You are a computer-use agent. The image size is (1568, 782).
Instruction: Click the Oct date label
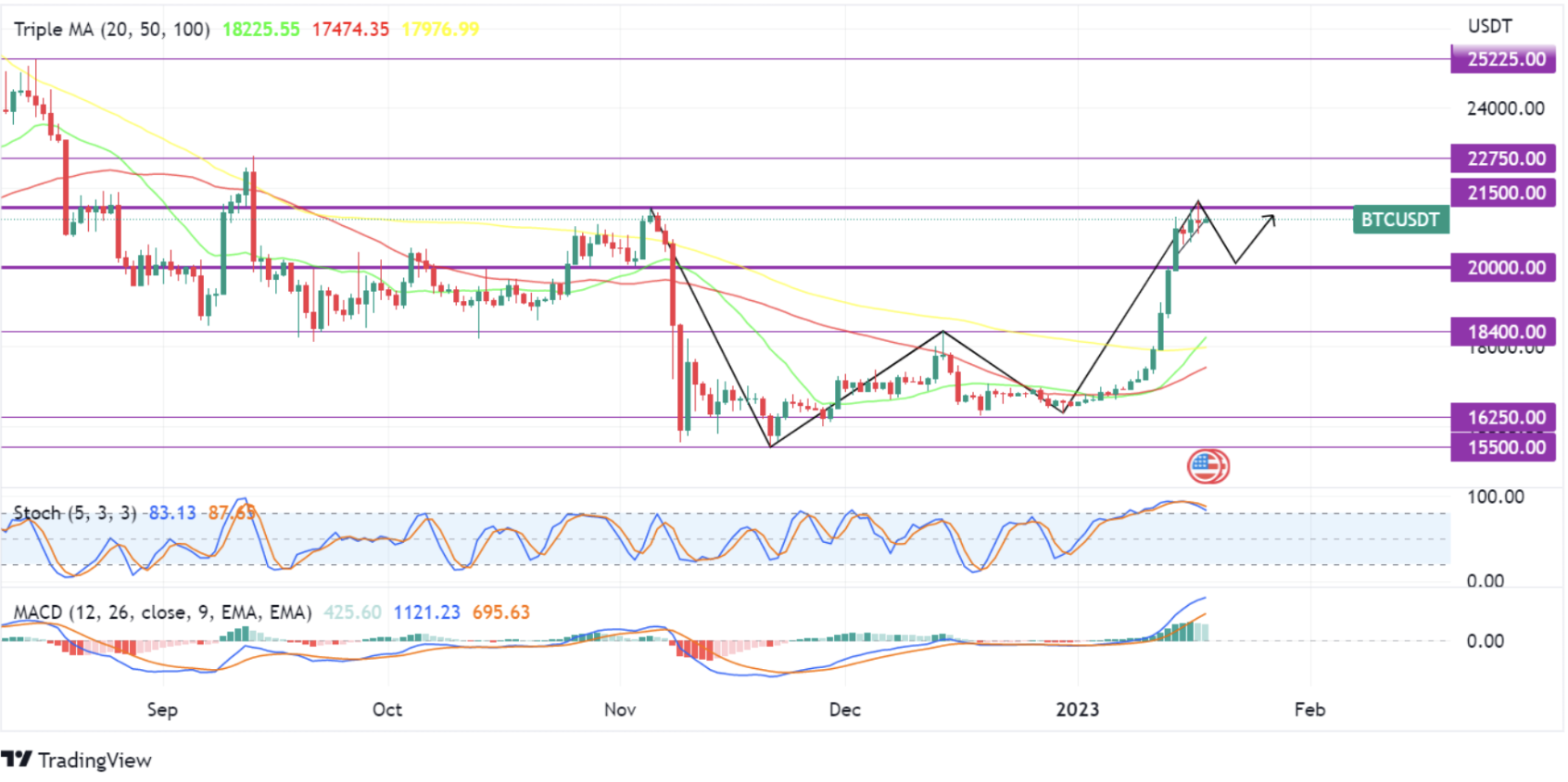[387, 710]
